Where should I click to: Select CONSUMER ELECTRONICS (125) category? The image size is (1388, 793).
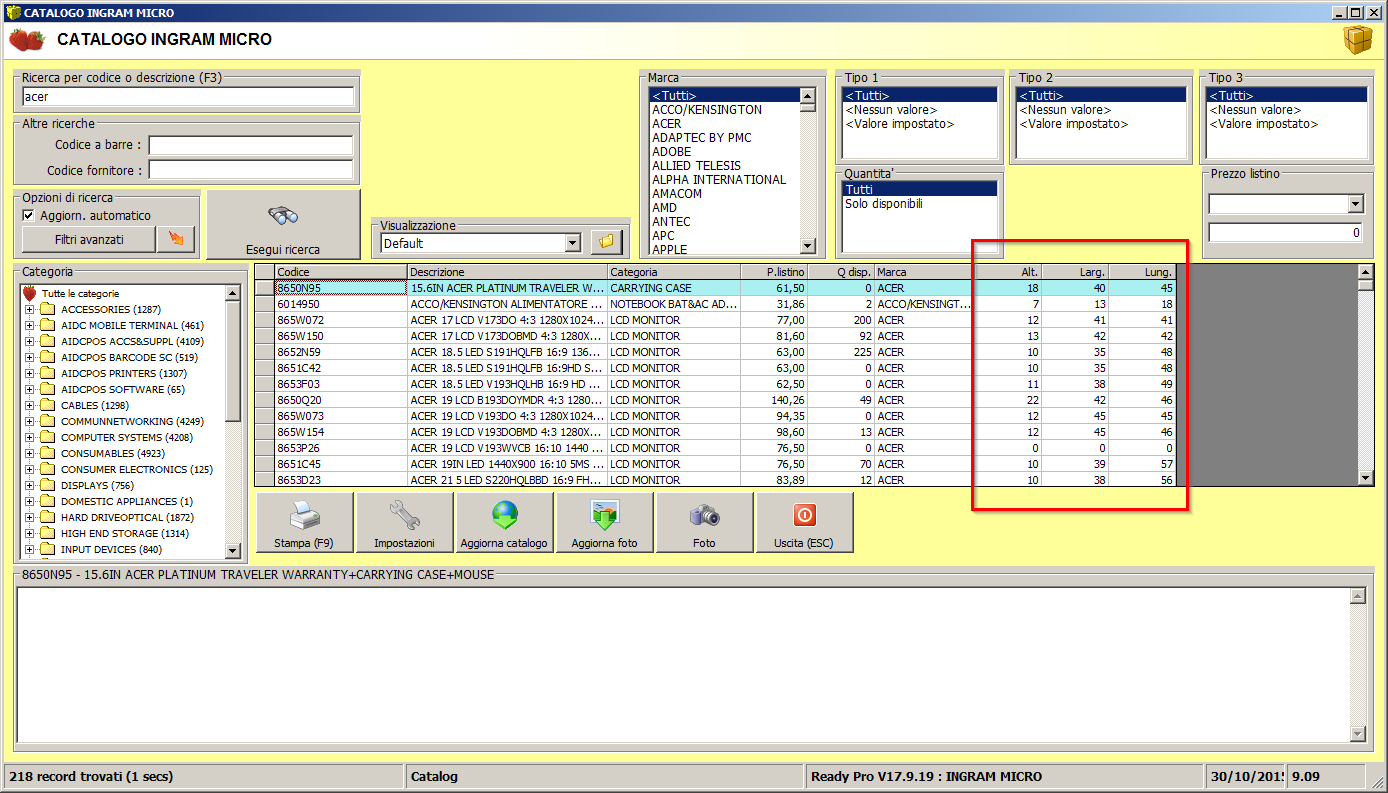coord(136,469)
